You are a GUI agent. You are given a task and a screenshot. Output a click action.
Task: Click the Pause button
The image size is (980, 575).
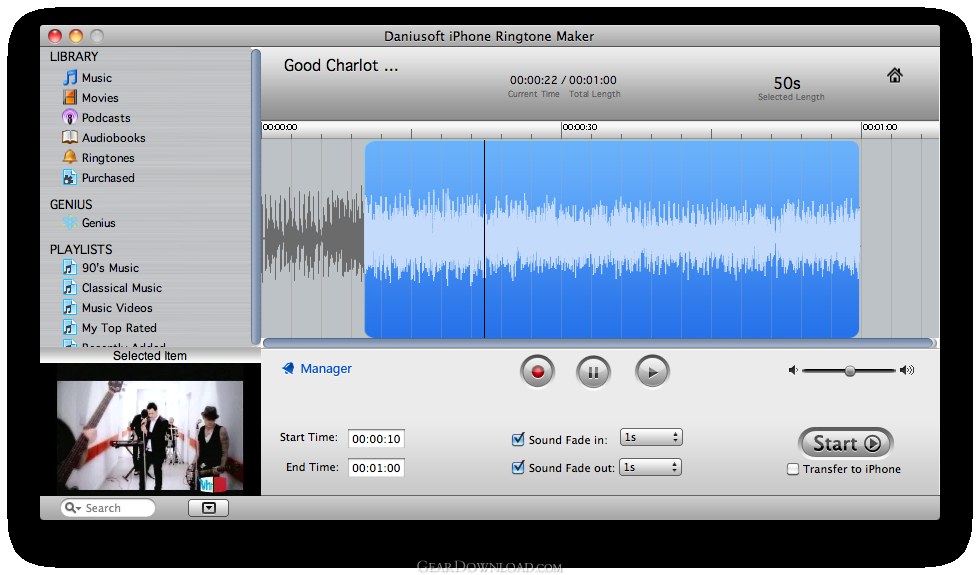pyautogui.click(x=593, y=372)
